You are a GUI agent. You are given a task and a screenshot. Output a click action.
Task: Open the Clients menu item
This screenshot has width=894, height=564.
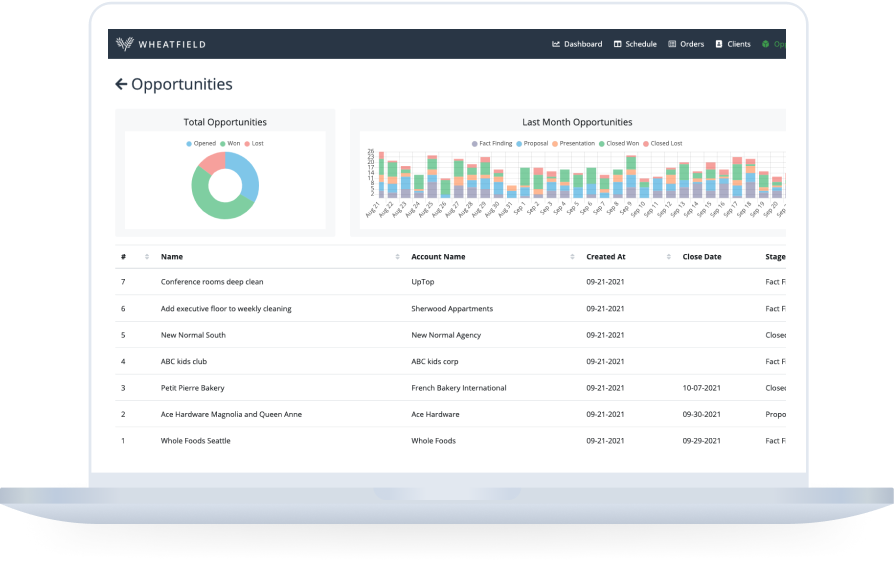pyautogui.click(x=733, y=44)
